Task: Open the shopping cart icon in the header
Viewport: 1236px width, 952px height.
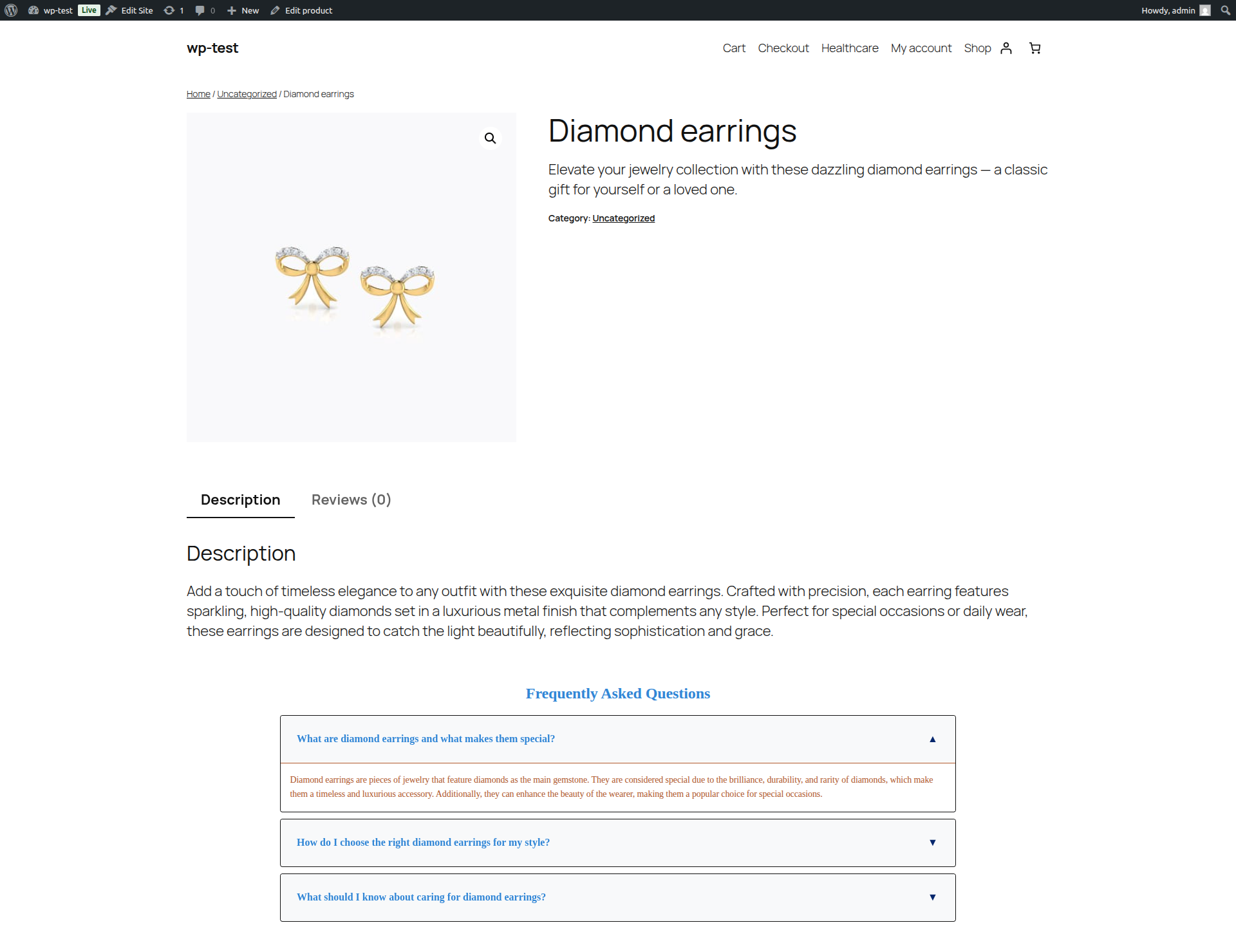Action: 1035,48
